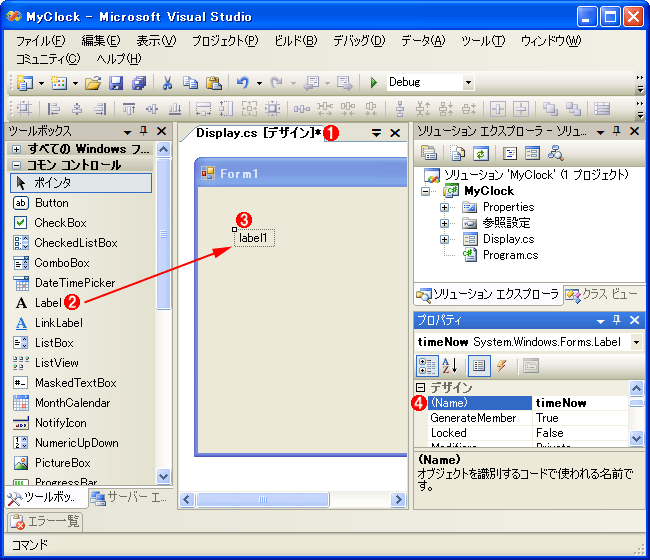
Task: Show Solution Explorer Properties icon
Action: 429,153
